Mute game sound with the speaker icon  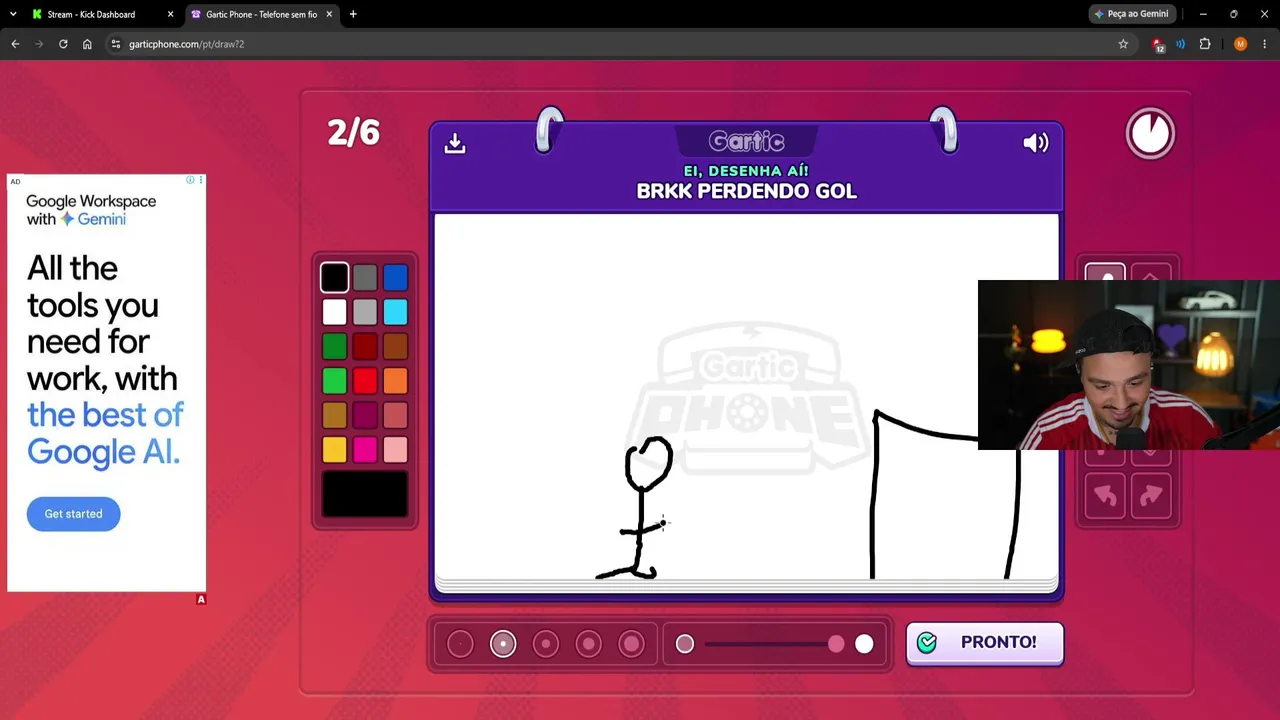[1036, 143]
